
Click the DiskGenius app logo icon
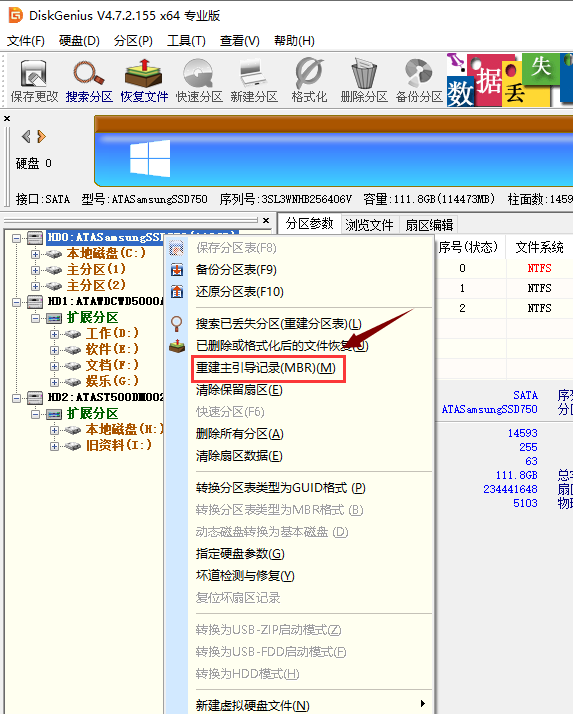(15, 15)
